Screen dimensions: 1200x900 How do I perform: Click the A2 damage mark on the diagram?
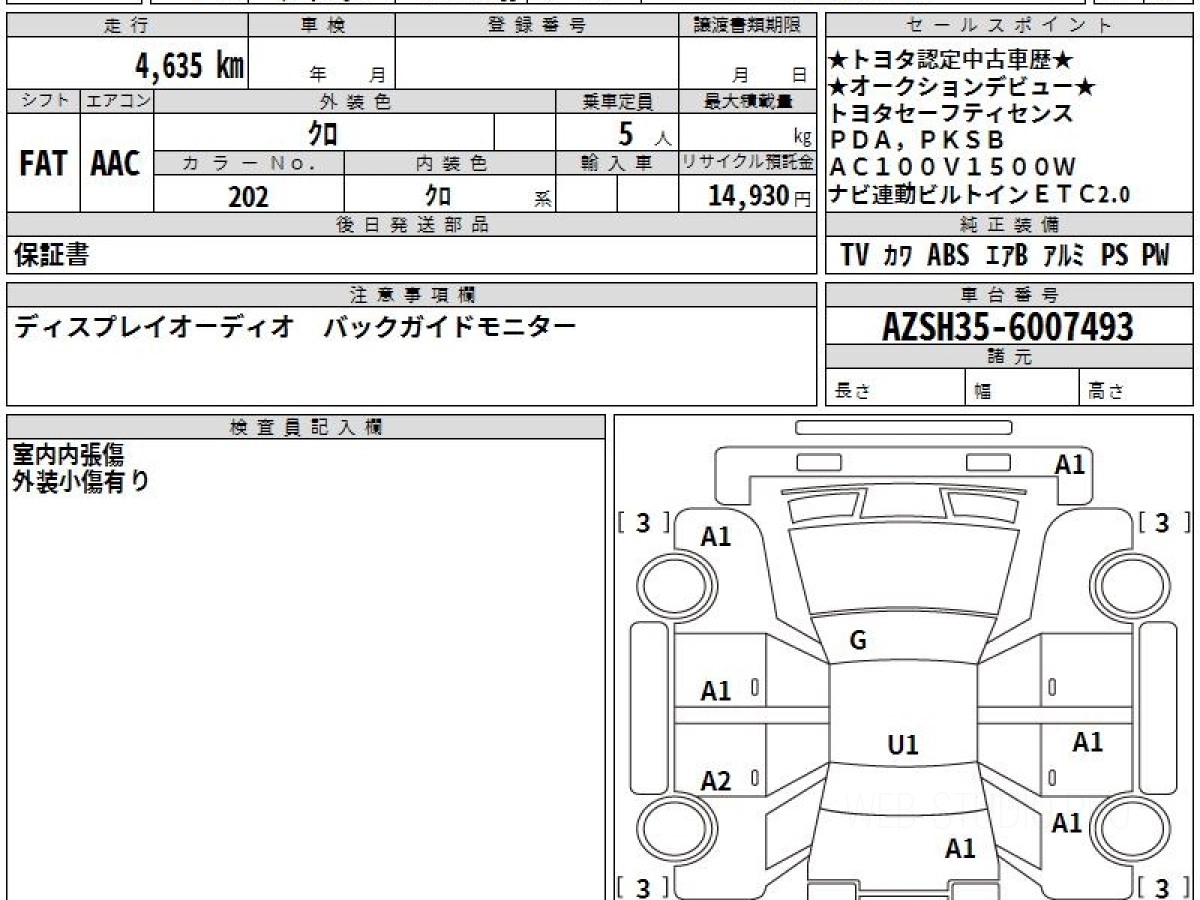(716, 781)
